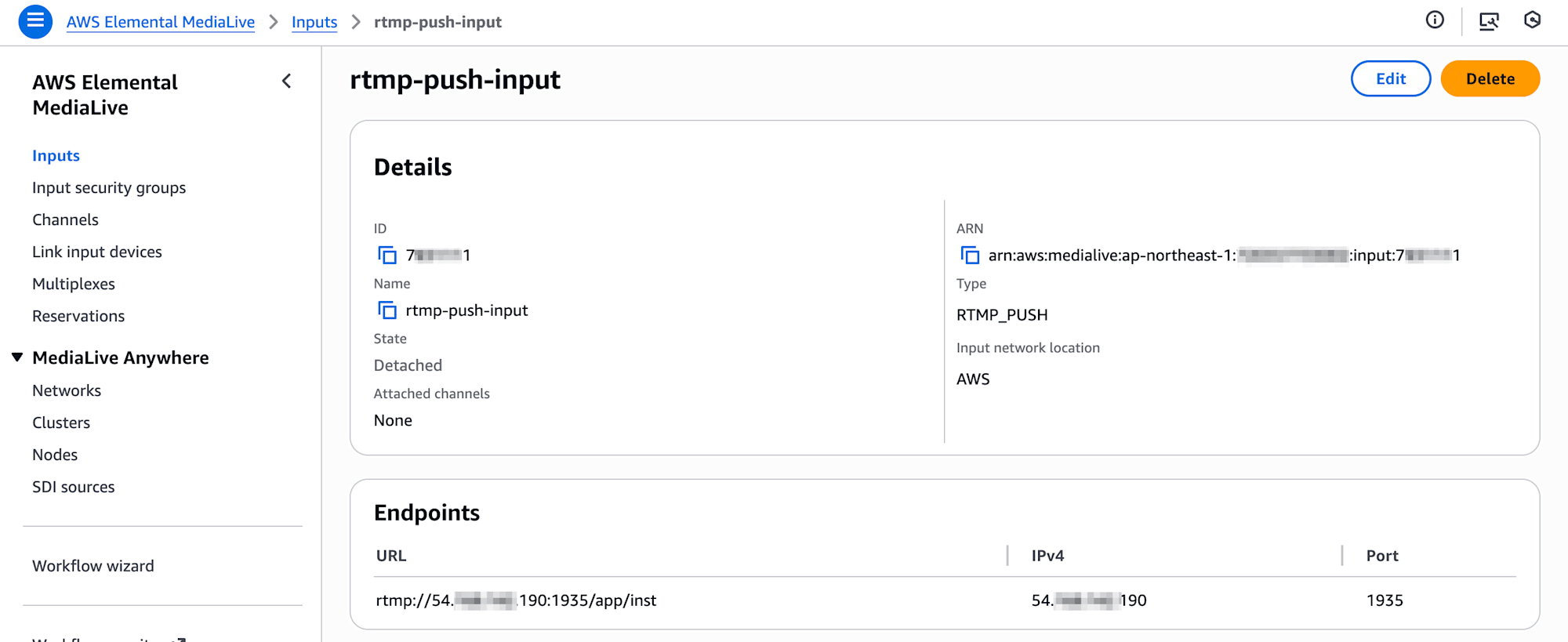Click the Edit button
Viewport: 1568px width, 642px height.
tap(1390, 78)
